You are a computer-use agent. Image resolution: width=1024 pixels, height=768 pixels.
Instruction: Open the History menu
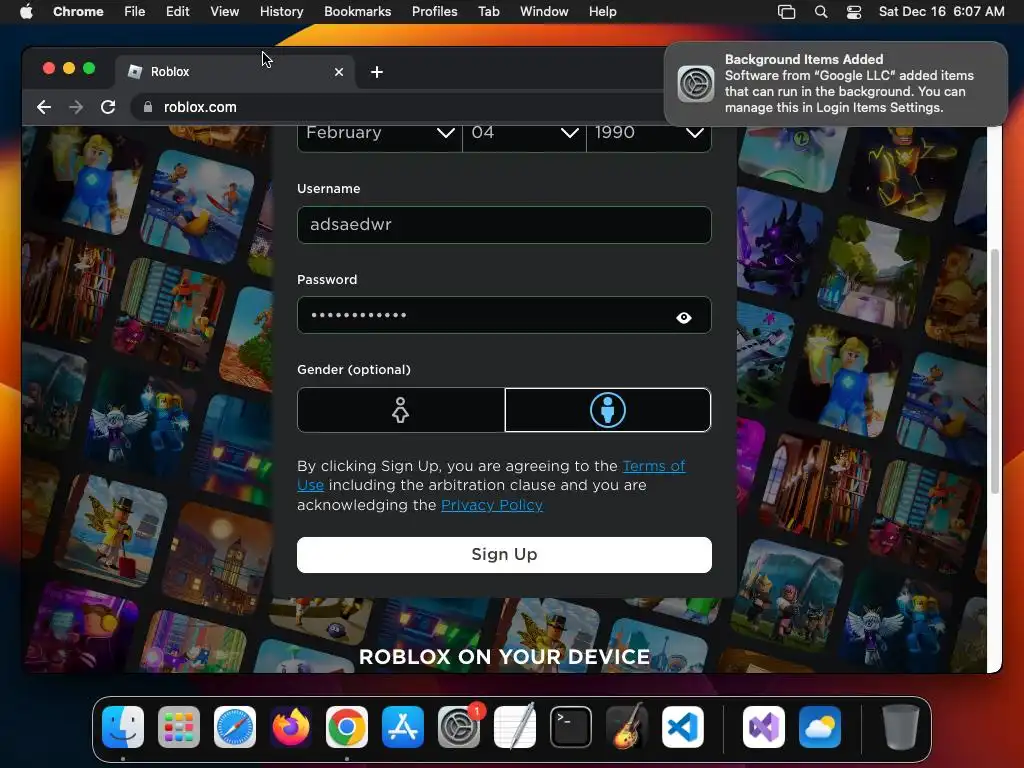pos(281,12)
